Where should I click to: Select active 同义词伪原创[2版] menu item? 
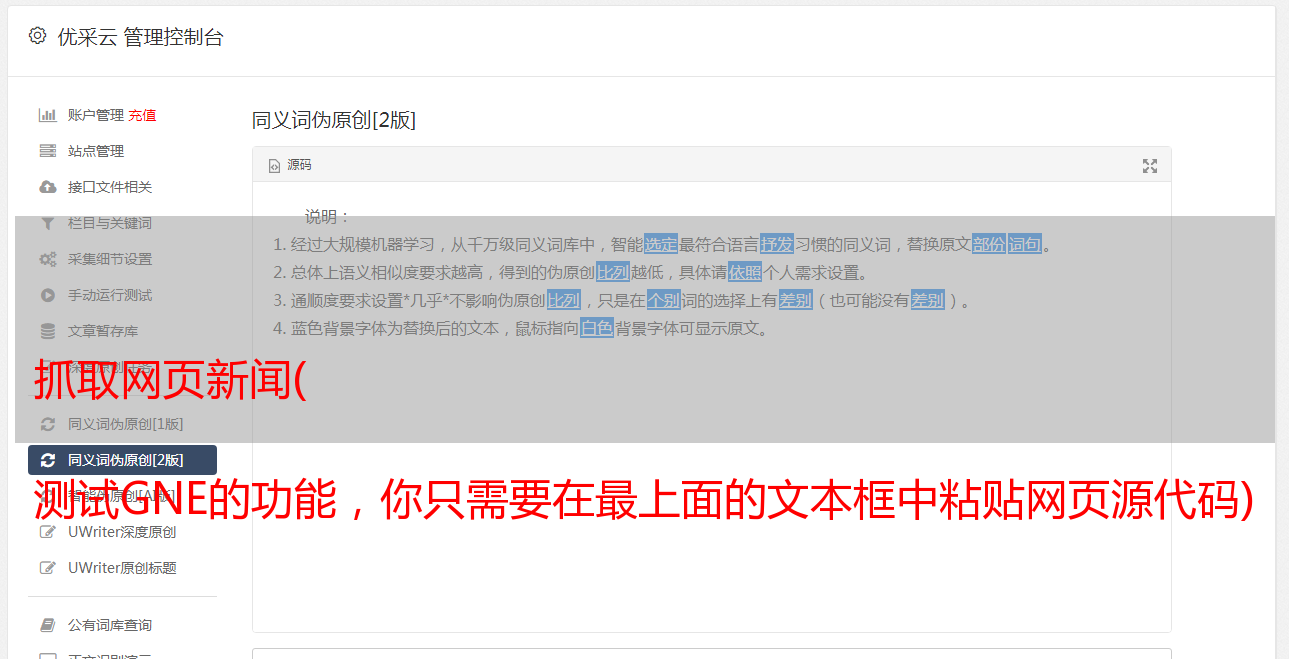pyautogui.click(x=122, y=460)
